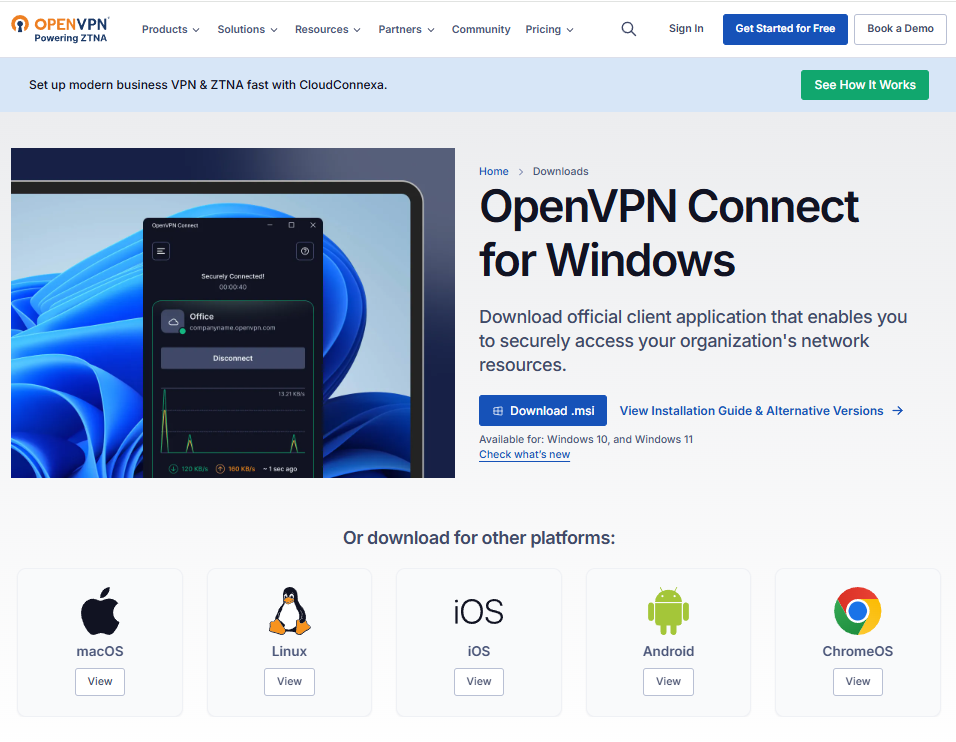The width and height of the screenshot is (956, 742).
Task: Click the arrow after View Installation Guide
Action: [897, 411]
